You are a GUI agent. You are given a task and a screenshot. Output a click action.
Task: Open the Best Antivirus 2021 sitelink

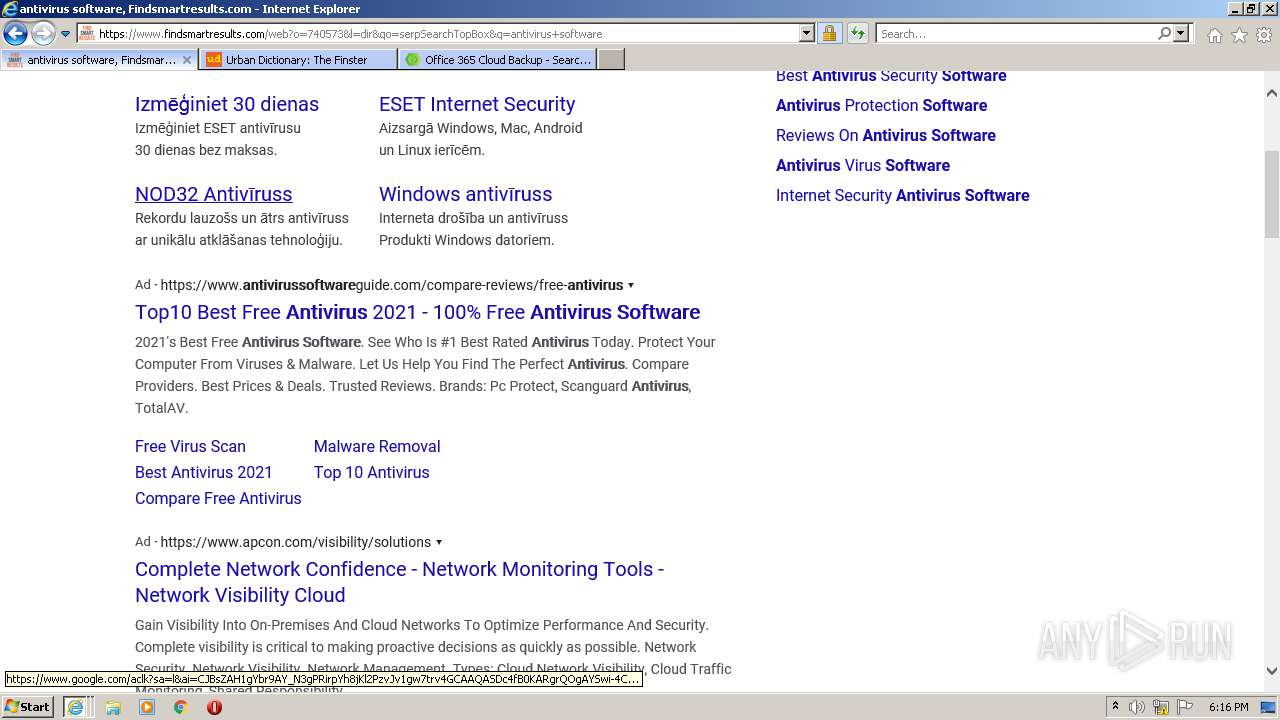[204, 472]
